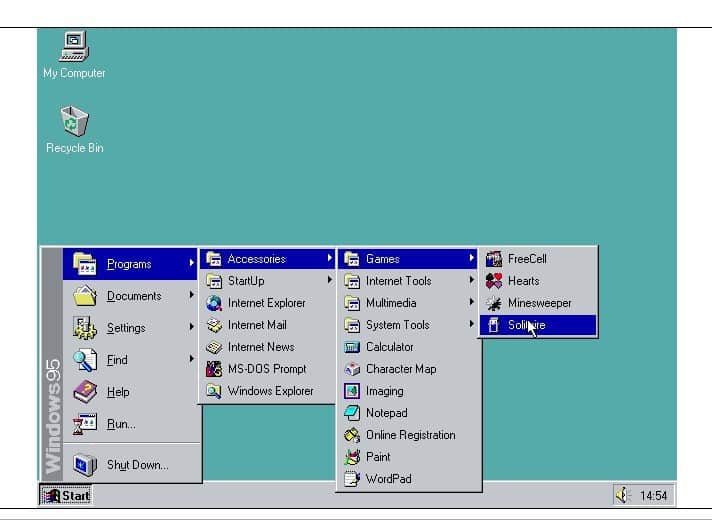Open Windows Explorer from Programs menu
The image size is (712, 520).
pos(267,391)
